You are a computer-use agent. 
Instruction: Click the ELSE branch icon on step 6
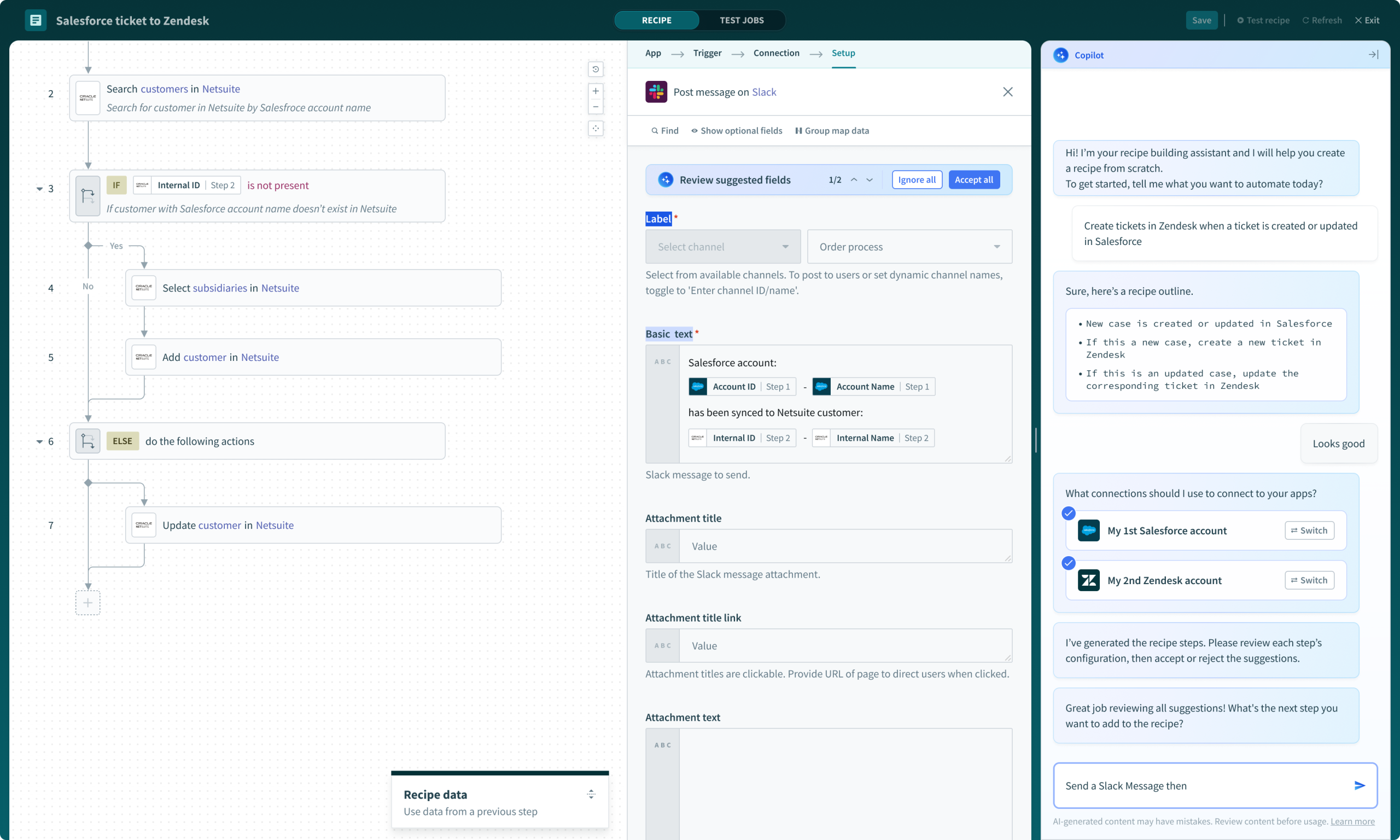tap(87, 441)
